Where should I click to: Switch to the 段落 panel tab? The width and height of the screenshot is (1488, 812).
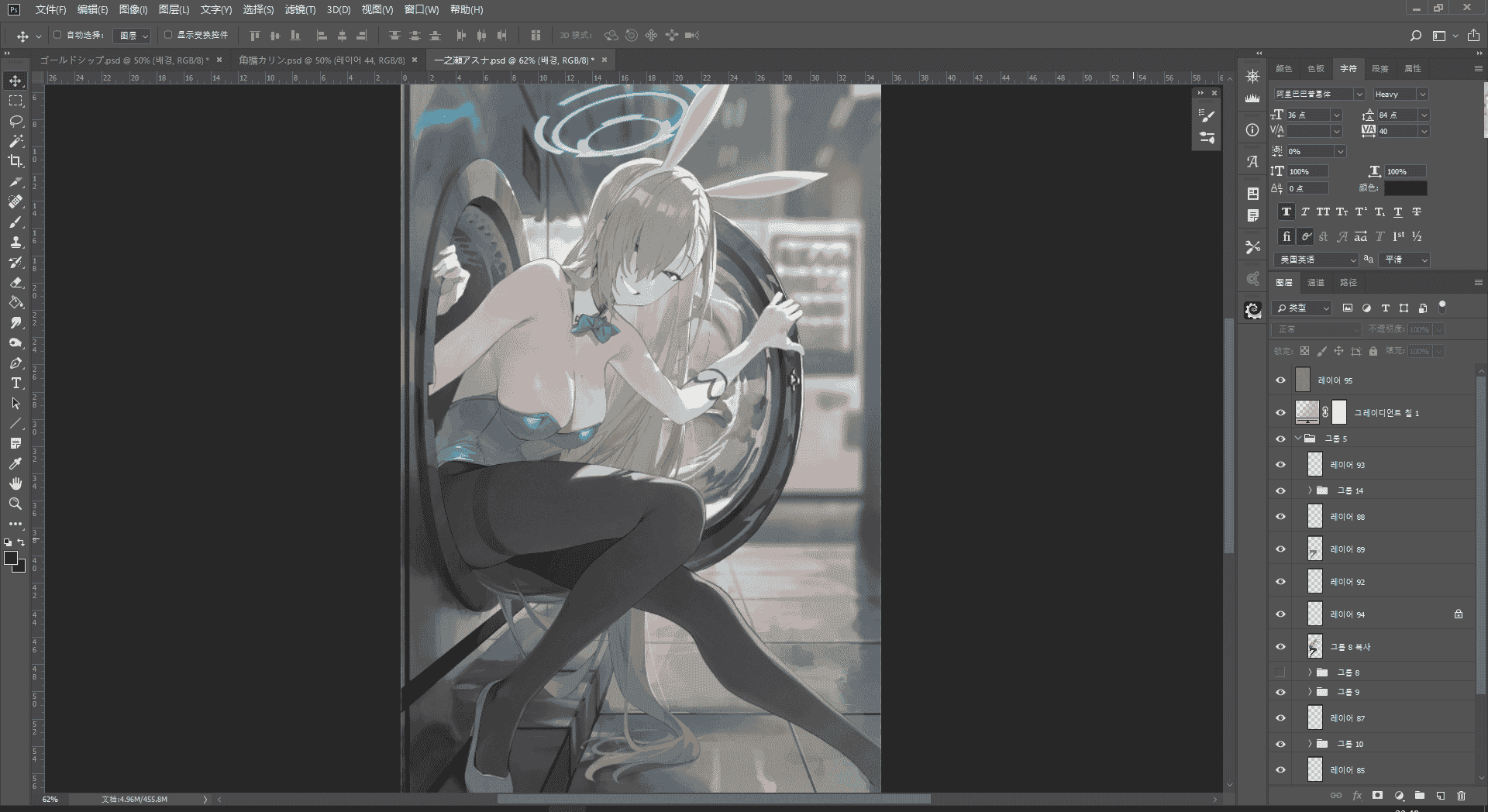click(x=1380, y=69)
